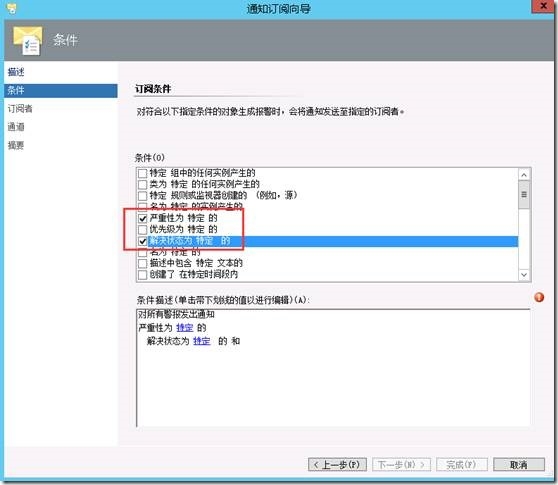Uncheck '解决状态为 特定 的' checkbox
Viewport: 558px width, 485px height.
(142, 241)
